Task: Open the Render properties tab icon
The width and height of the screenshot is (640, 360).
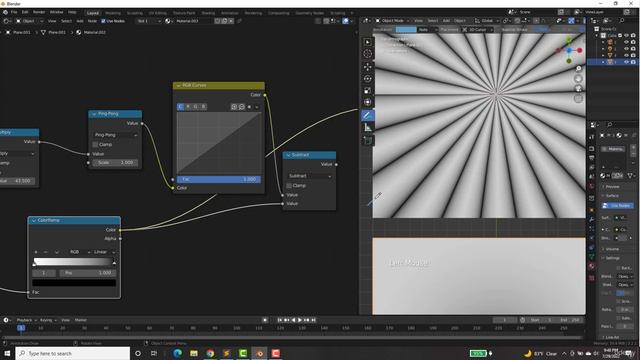Action: pyautogui.click(x=592, y=148)
